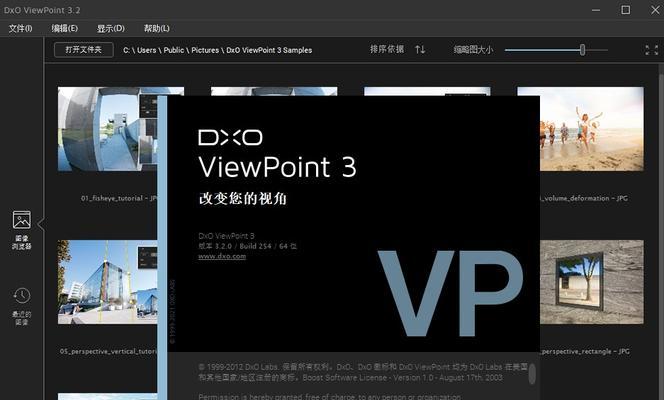664x400 pixels.
Task: Select the beach volume_deformation thumbnail
Action: 592,129
